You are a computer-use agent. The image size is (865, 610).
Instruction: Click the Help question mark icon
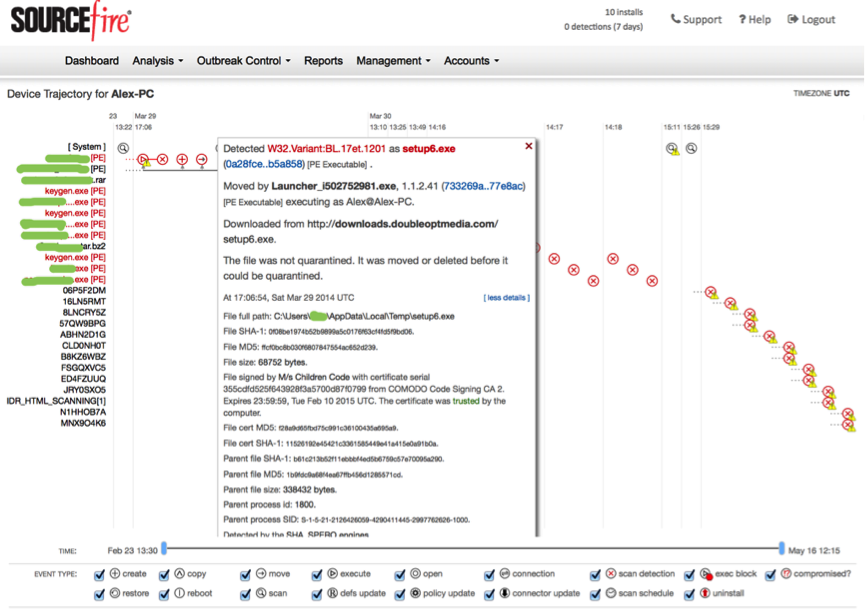(x=743, y=19)
